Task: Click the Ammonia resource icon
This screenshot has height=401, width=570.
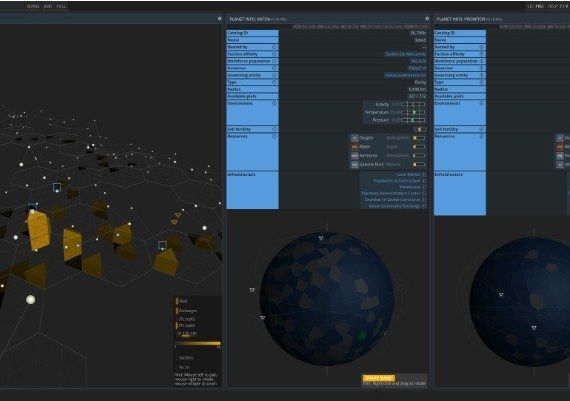Action: (x=354, y=156)
